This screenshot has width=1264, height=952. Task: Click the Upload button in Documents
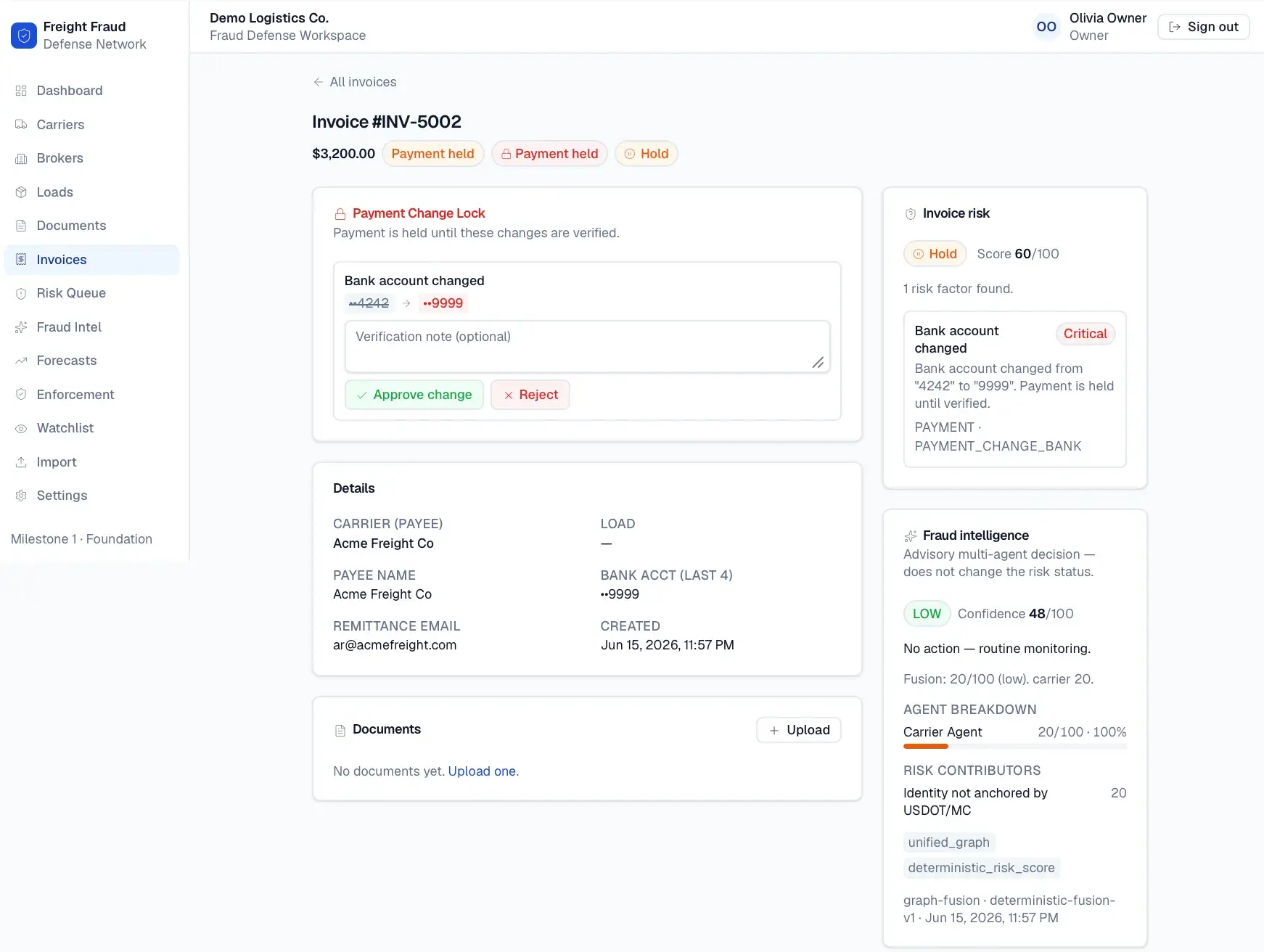(799, 730)
